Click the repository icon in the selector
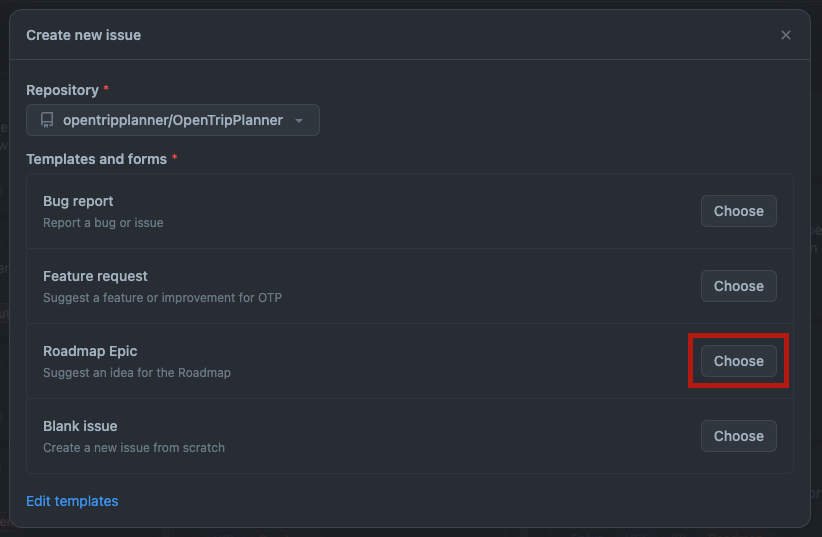Screen dimensions: 822x537 46,120
